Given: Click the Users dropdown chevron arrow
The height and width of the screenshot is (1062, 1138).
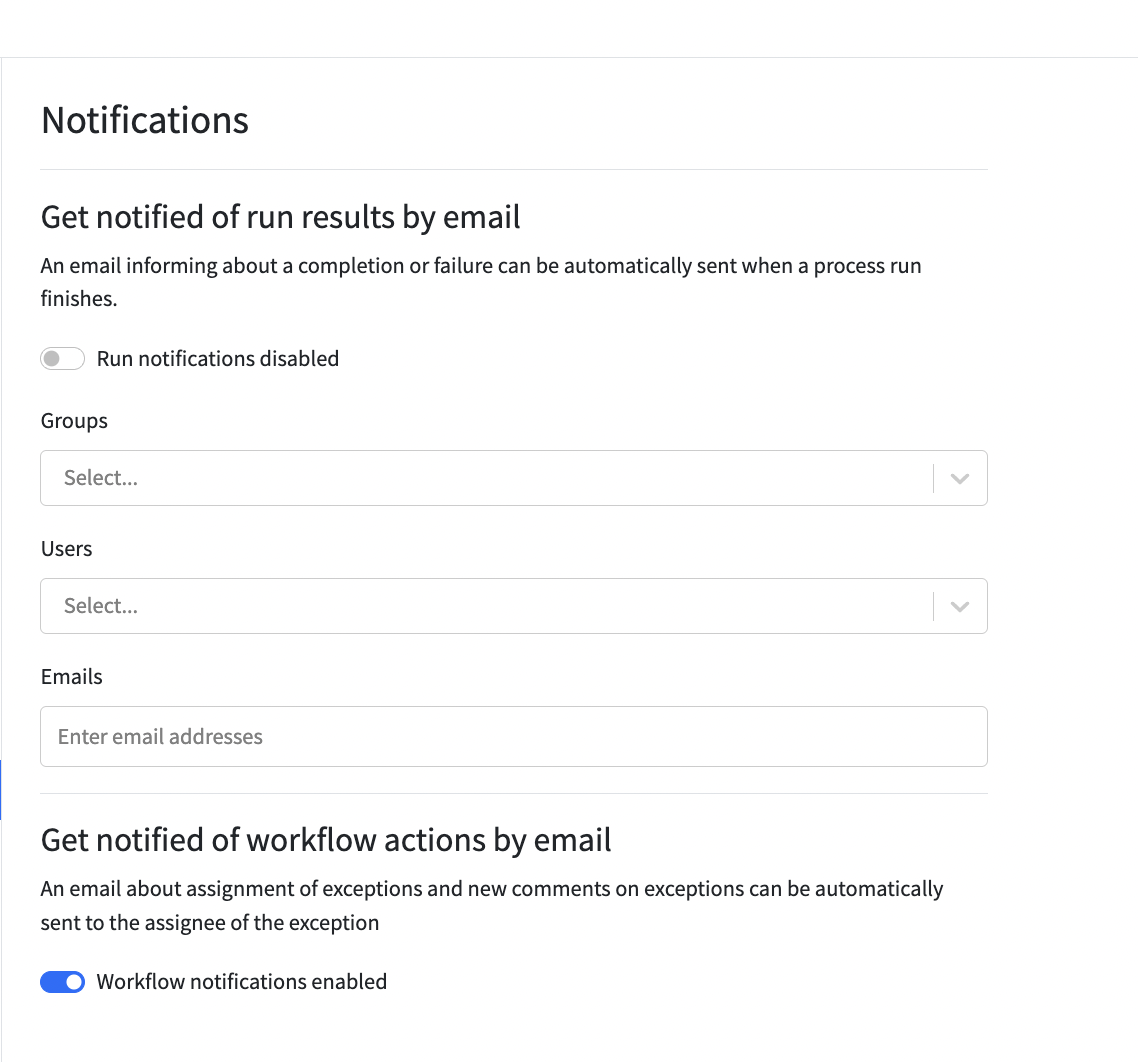Looking at the screenshot, I should [959, 606].
